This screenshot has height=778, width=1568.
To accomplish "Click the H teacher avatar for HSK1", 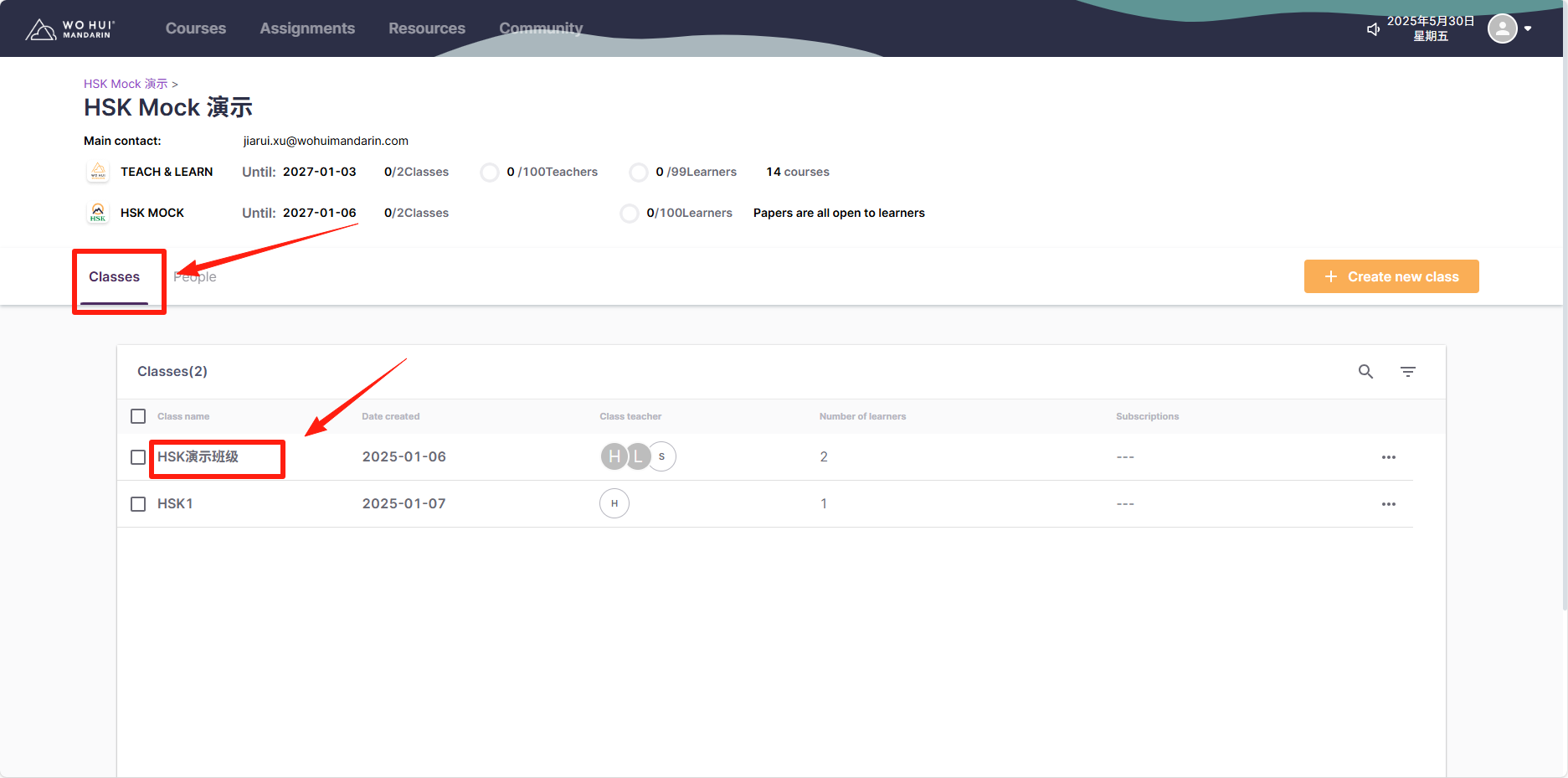I will [x=614, y=503].
